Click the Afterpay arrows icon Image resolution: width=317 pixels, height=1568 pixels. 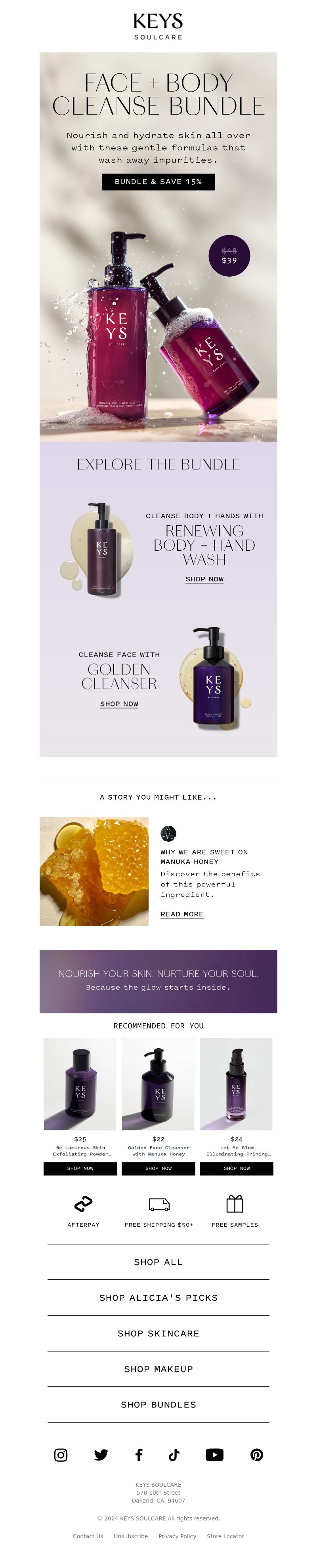(x=83, y=1203)
